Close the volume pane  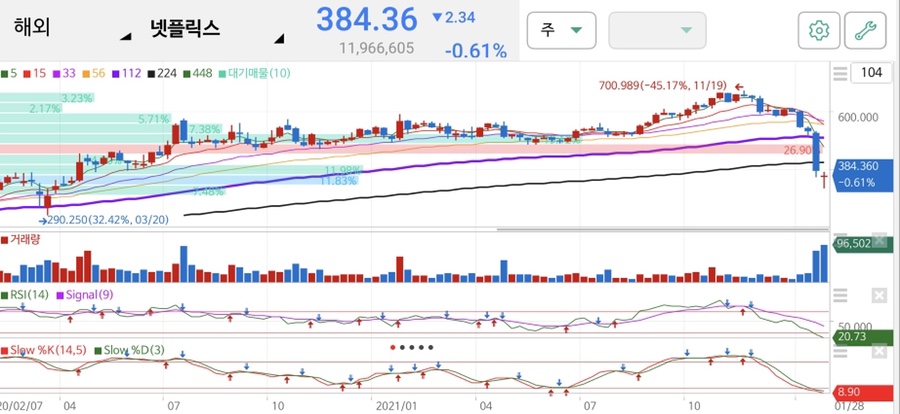pos(879,242)
